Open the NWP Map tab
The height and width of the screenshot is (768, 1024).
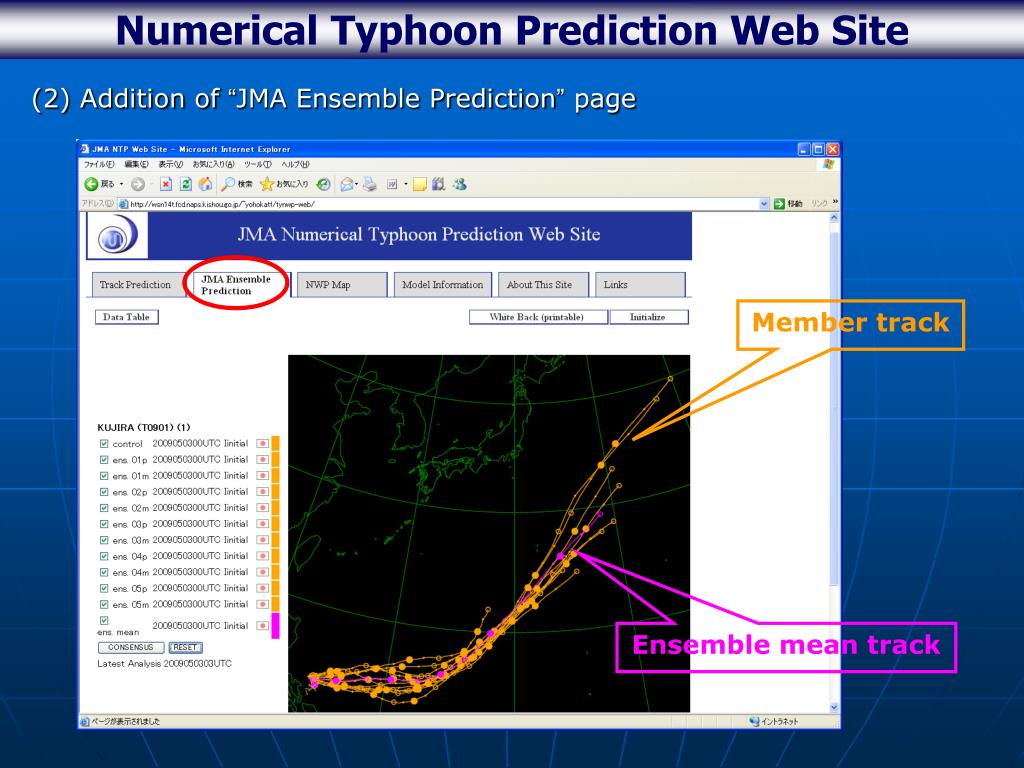tap(342, 285)
